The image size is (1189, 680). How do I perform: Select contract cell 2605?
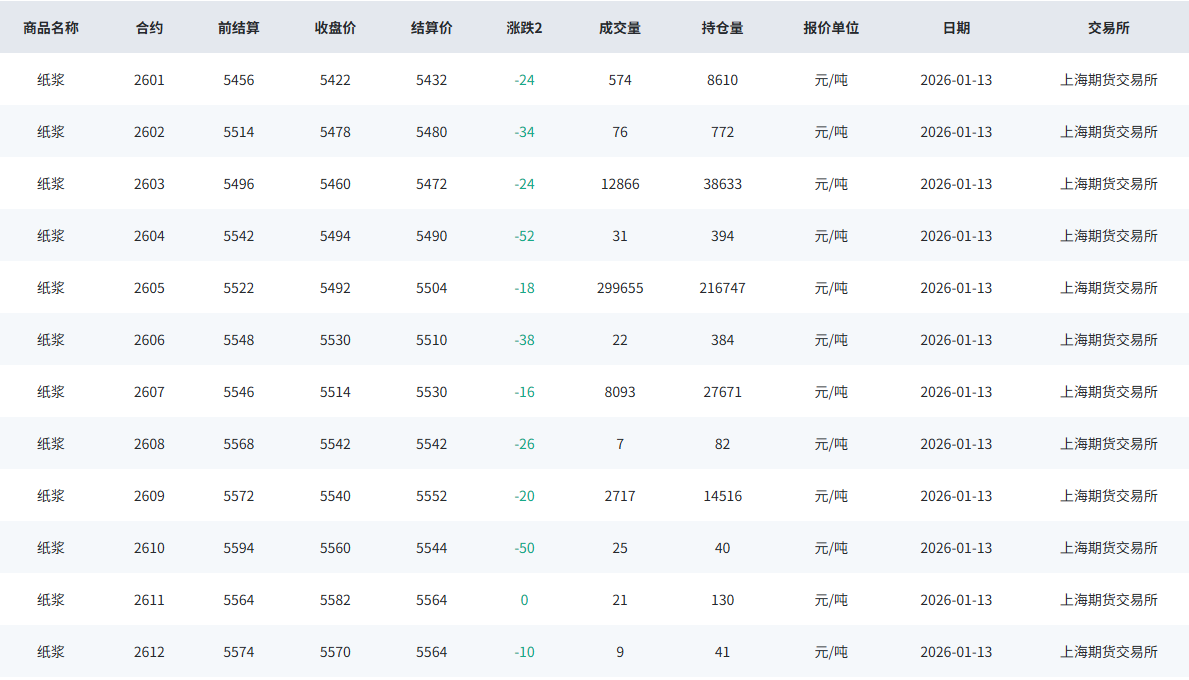tap(149, 288)
